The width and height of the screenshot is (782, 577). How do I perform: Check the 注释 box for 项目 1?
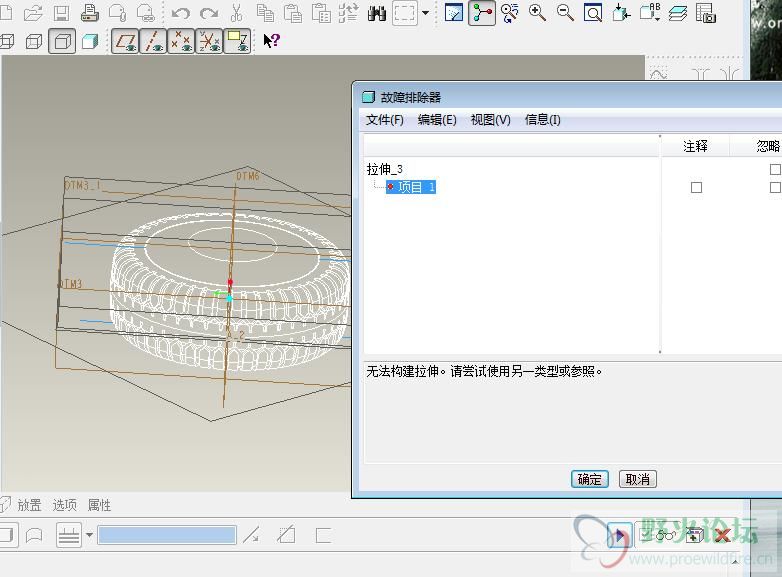[x=696, y=188]
